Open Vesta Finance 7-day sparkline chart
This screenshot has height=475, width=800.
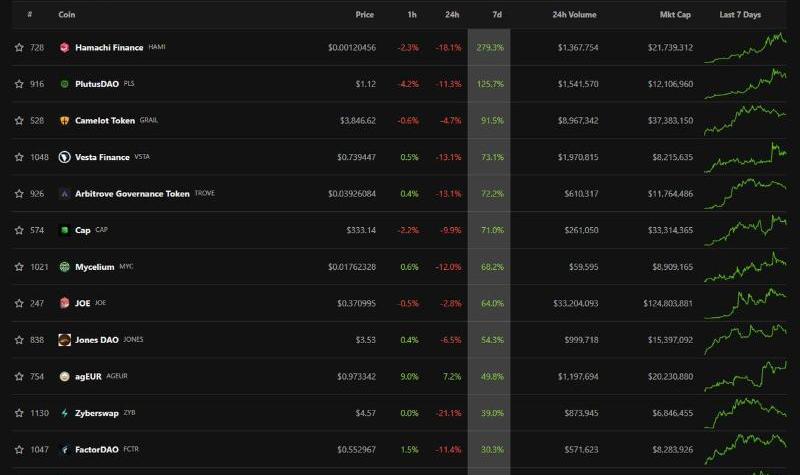click(x=745, y=157)
